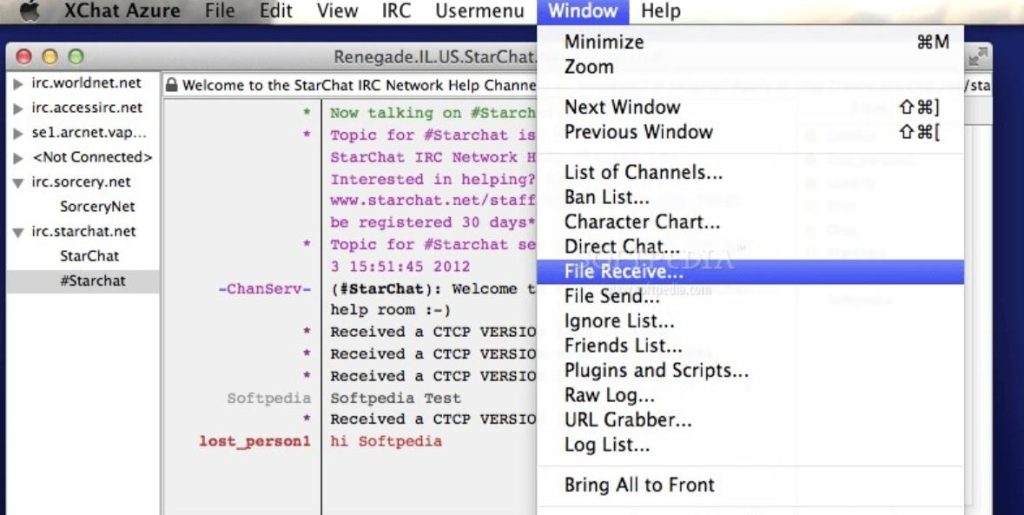Open Friends List...
The height and width of the screenshot is (515, 1024).
point(750,346)
